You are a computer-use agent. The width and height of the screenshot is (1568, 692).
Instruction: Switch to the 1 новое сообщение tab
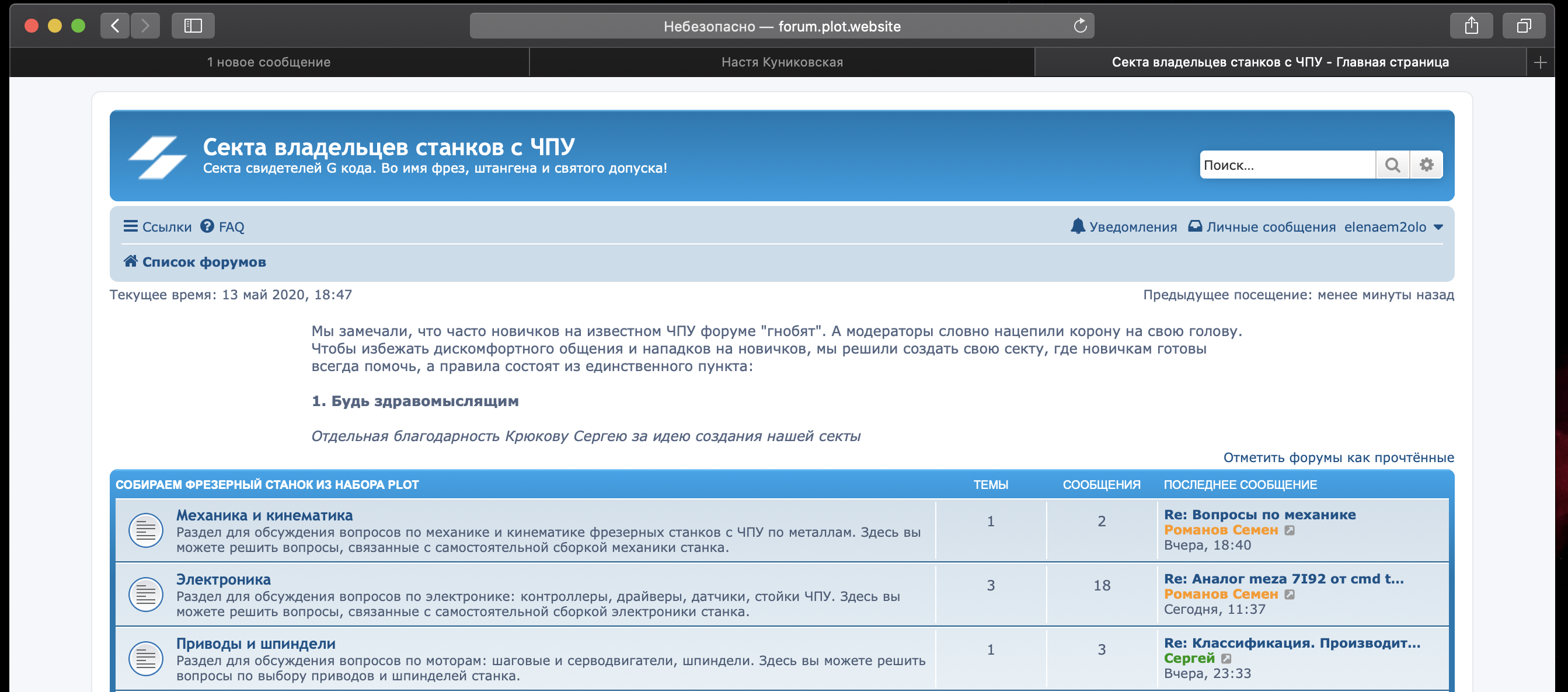[x=269, y=62]
